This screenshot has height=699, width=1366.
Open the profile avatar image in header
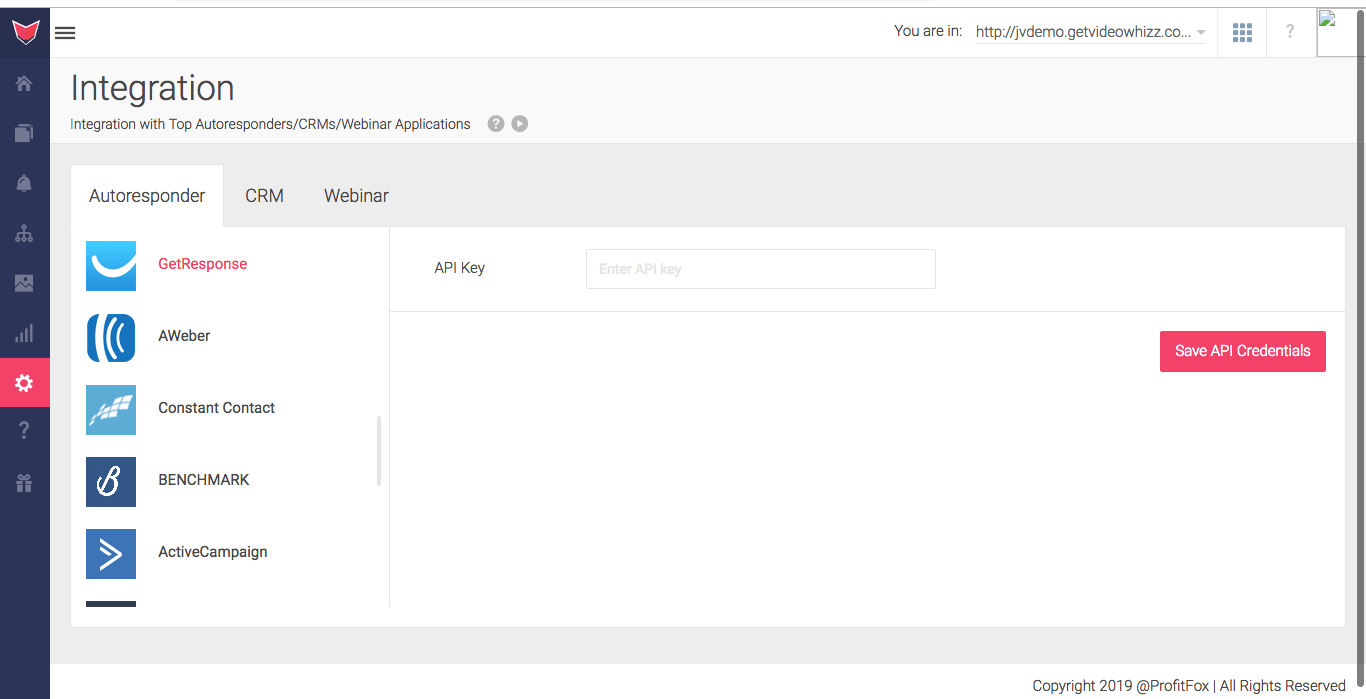[x=1341, y=32]
